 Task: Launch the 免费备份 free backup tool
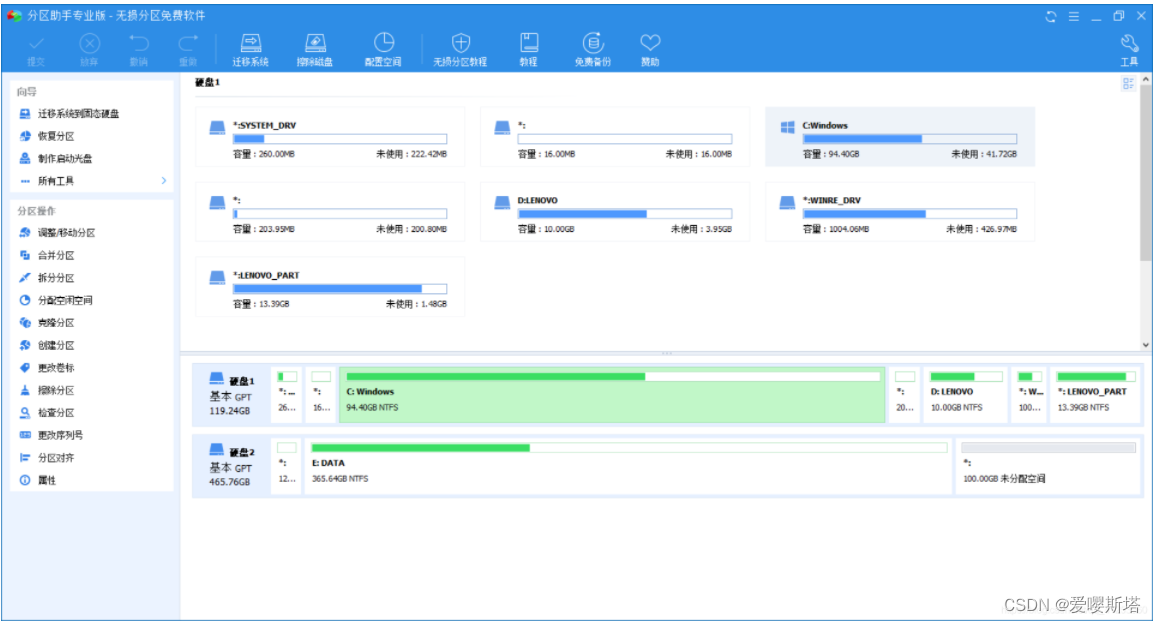tap(593, 50)
